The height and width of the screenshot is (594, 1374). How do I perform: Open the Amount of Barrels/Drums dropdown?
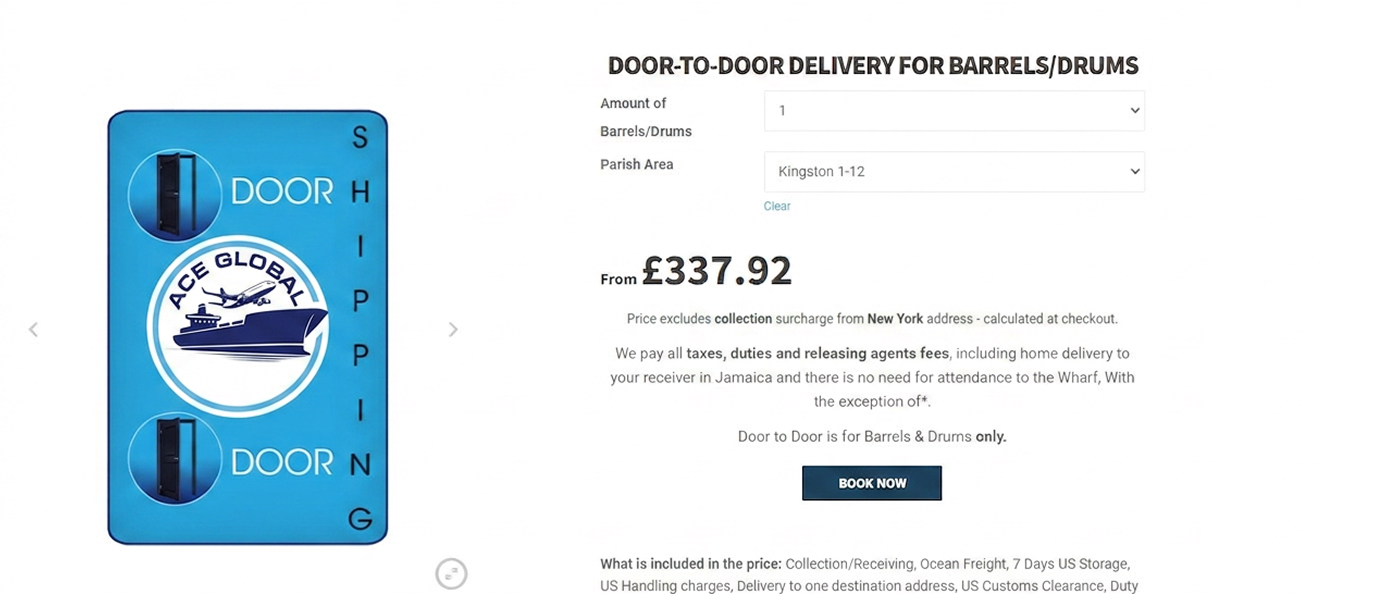[954, 111]
